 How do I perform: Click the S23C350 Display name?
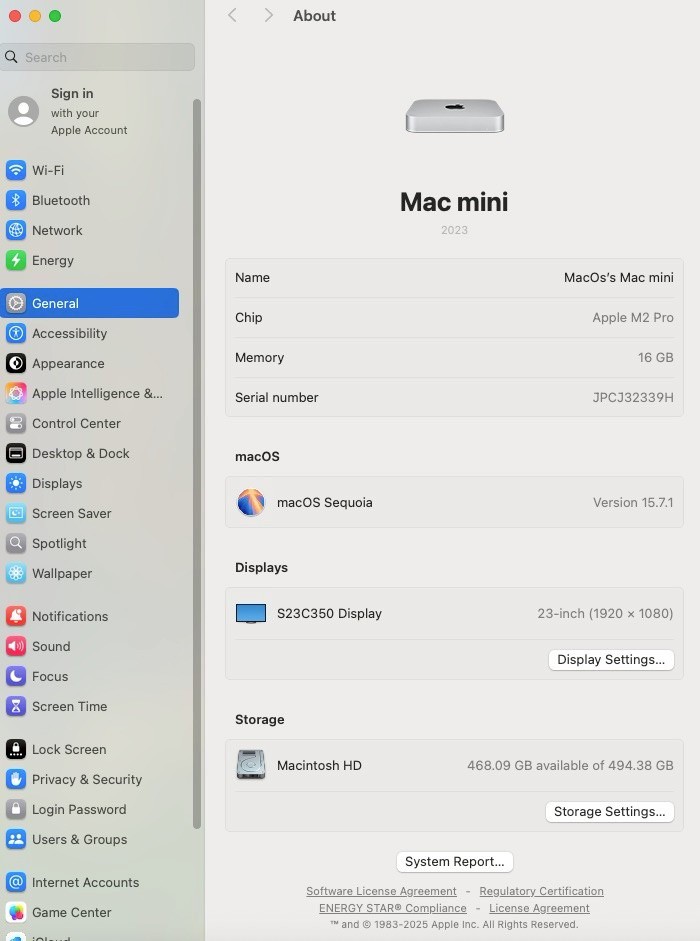329,613
